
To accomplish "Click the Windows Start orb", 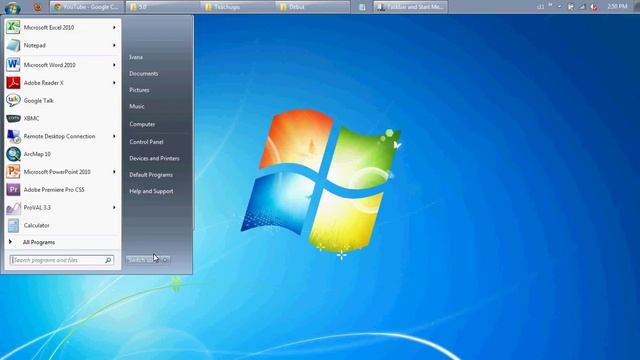I will tap(13, 7).
